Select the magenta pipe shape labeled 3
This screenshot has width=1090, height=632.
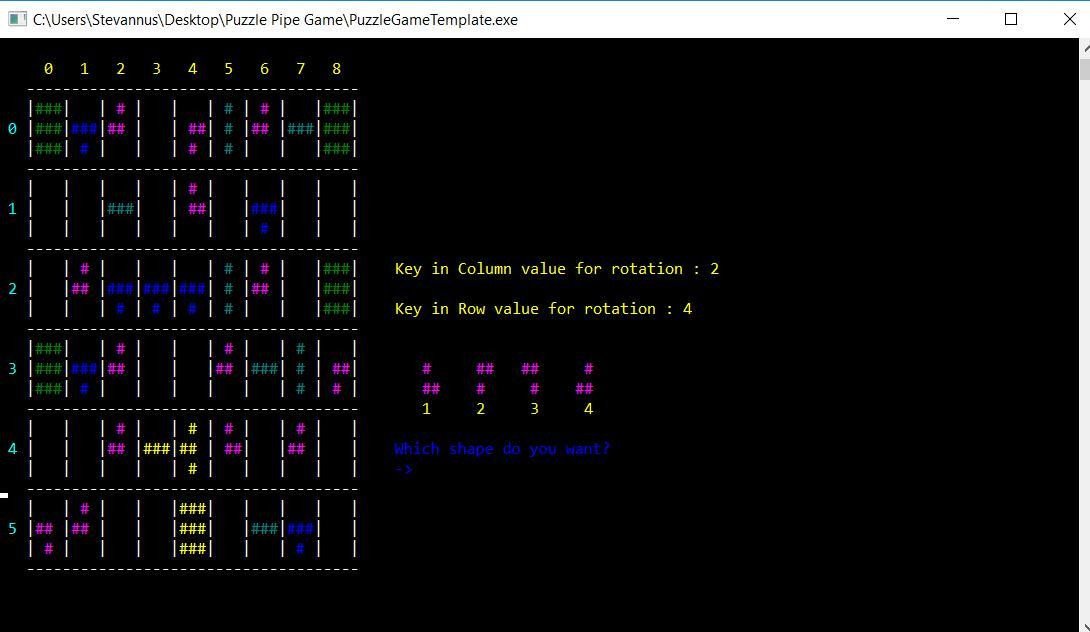click(530, 378)
